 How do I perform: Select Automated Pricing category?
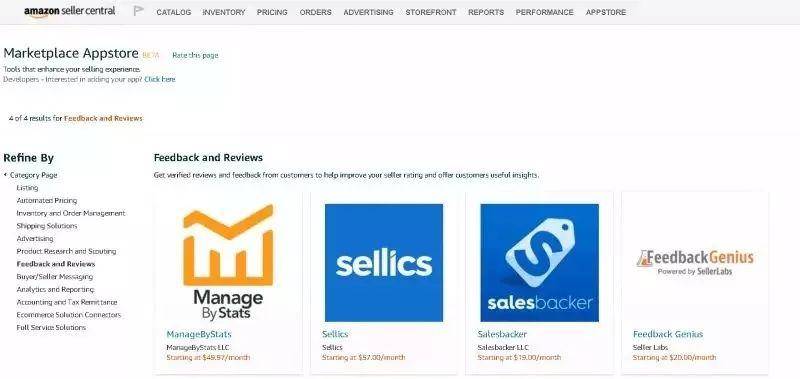pos(46,200)
